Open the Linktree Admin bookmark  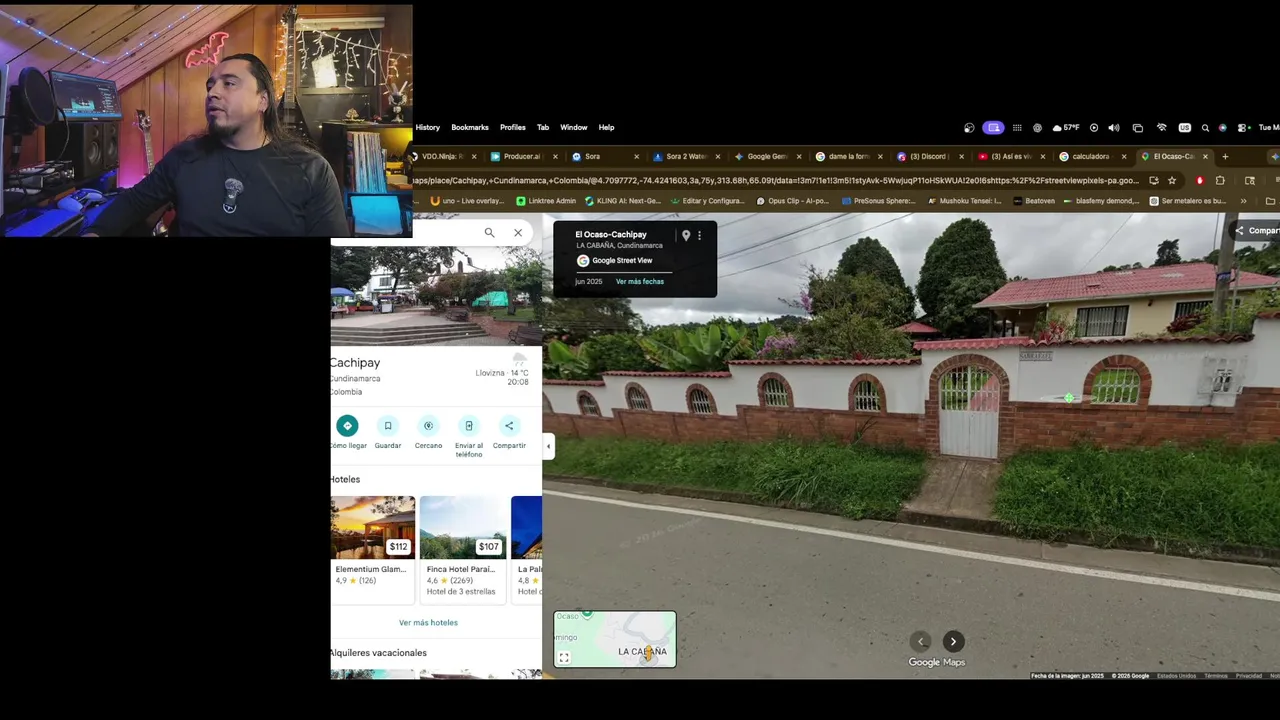[x=546, y=201]
